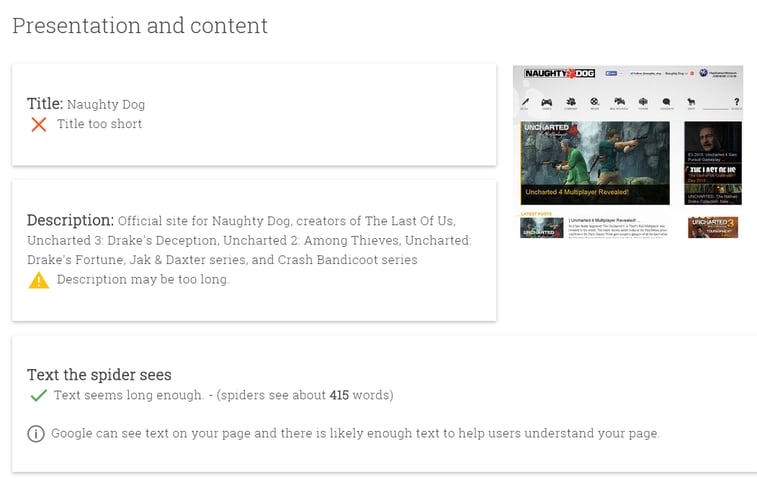
Task: Click the Description label
Action: (x=70, y=221)
